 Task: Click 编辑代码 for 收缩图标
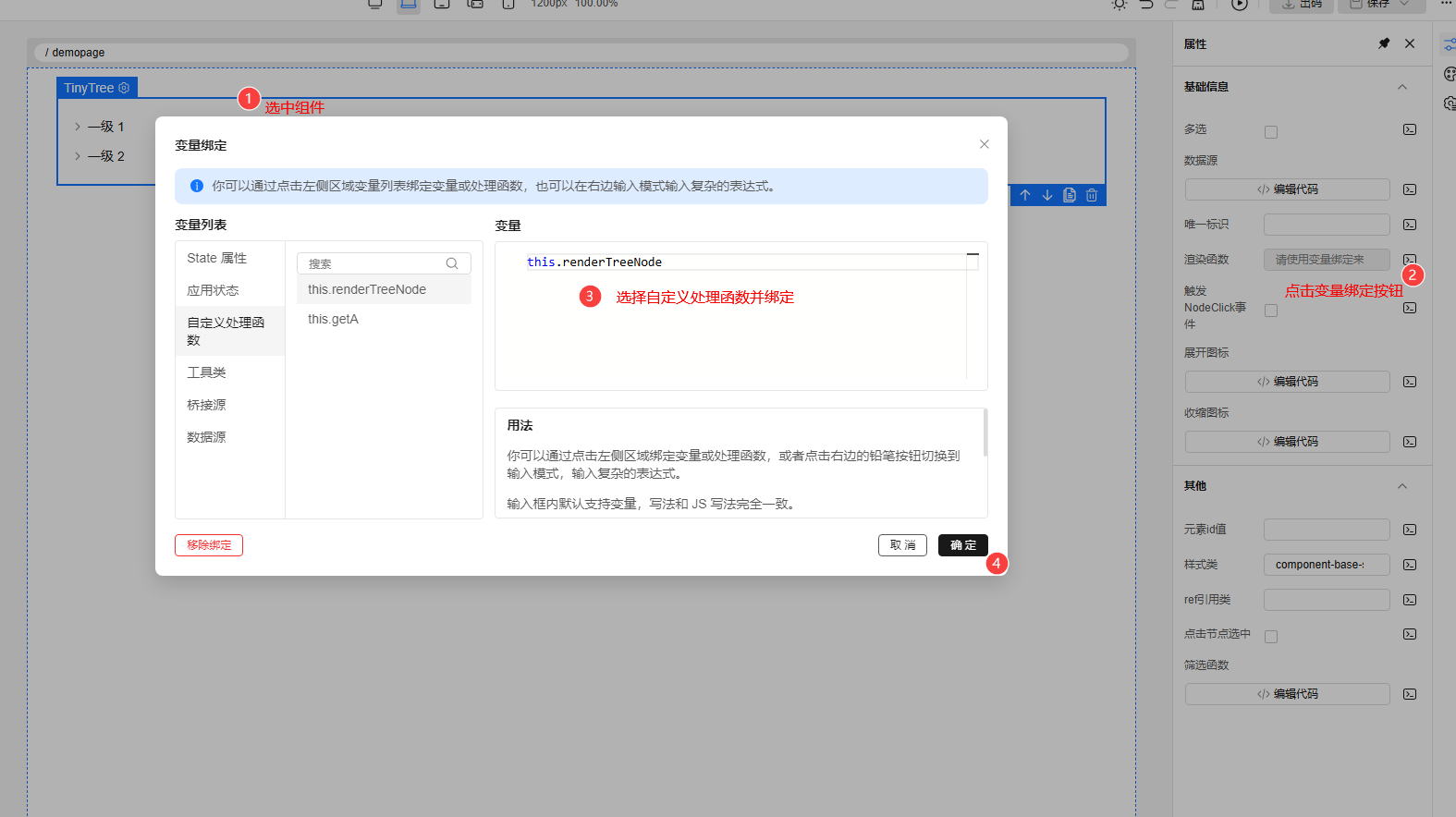pos(1288,442)
